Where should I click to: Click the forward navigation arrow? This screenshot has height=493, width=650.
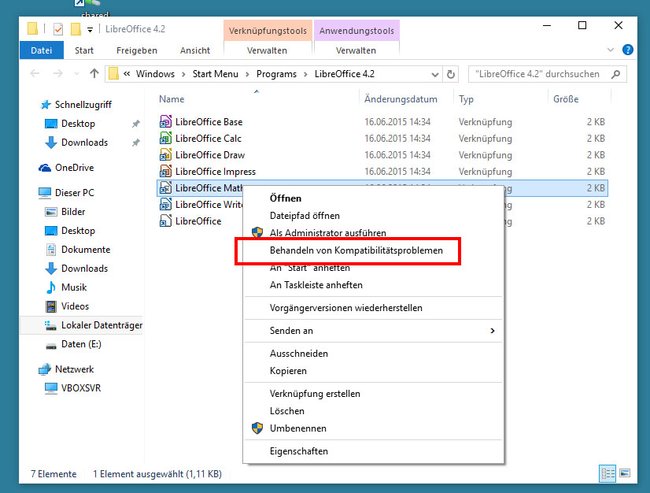pos(58,74)
